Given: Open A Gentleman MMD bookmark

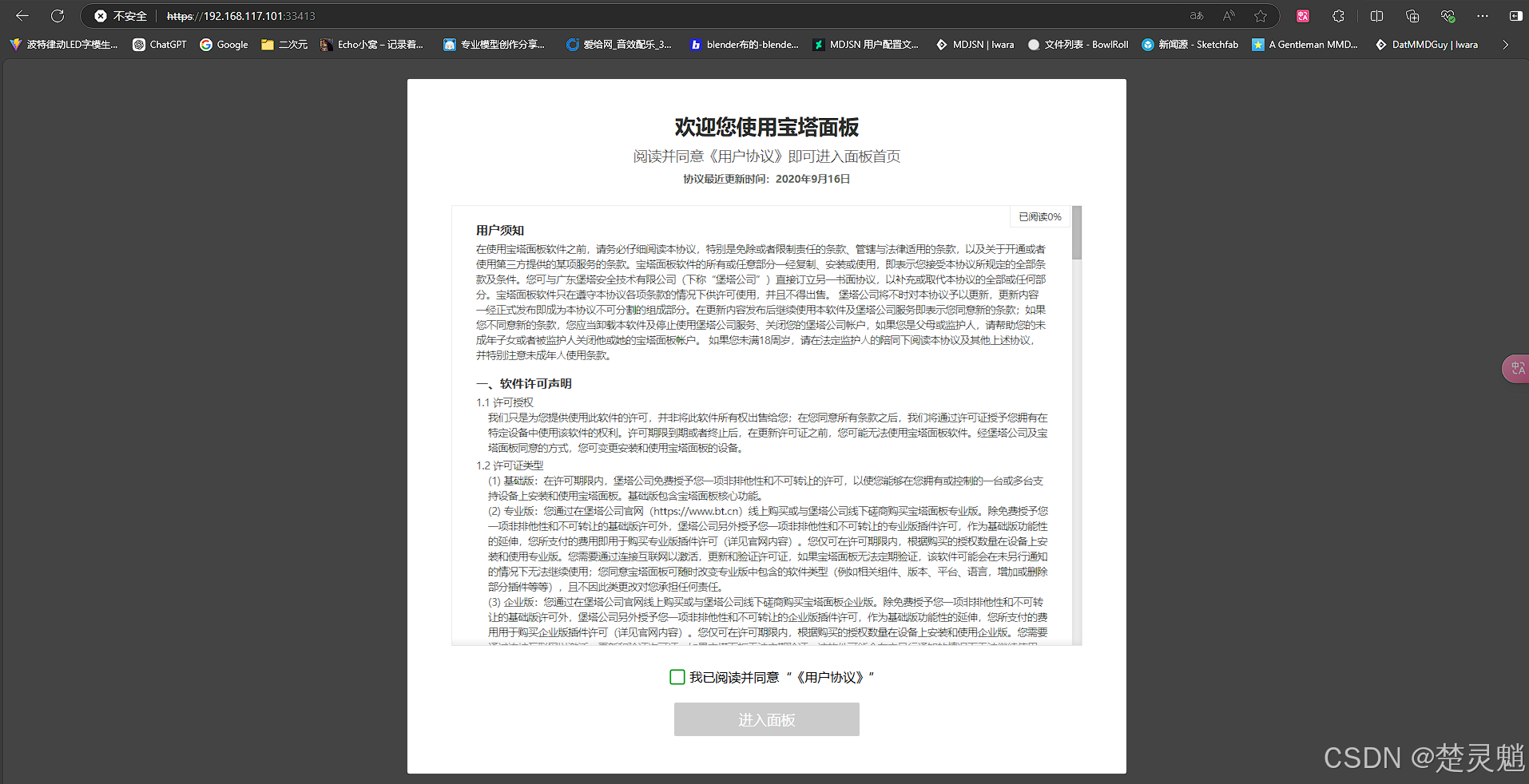Looking at the screenshot, I should [x=1305, y=45].
